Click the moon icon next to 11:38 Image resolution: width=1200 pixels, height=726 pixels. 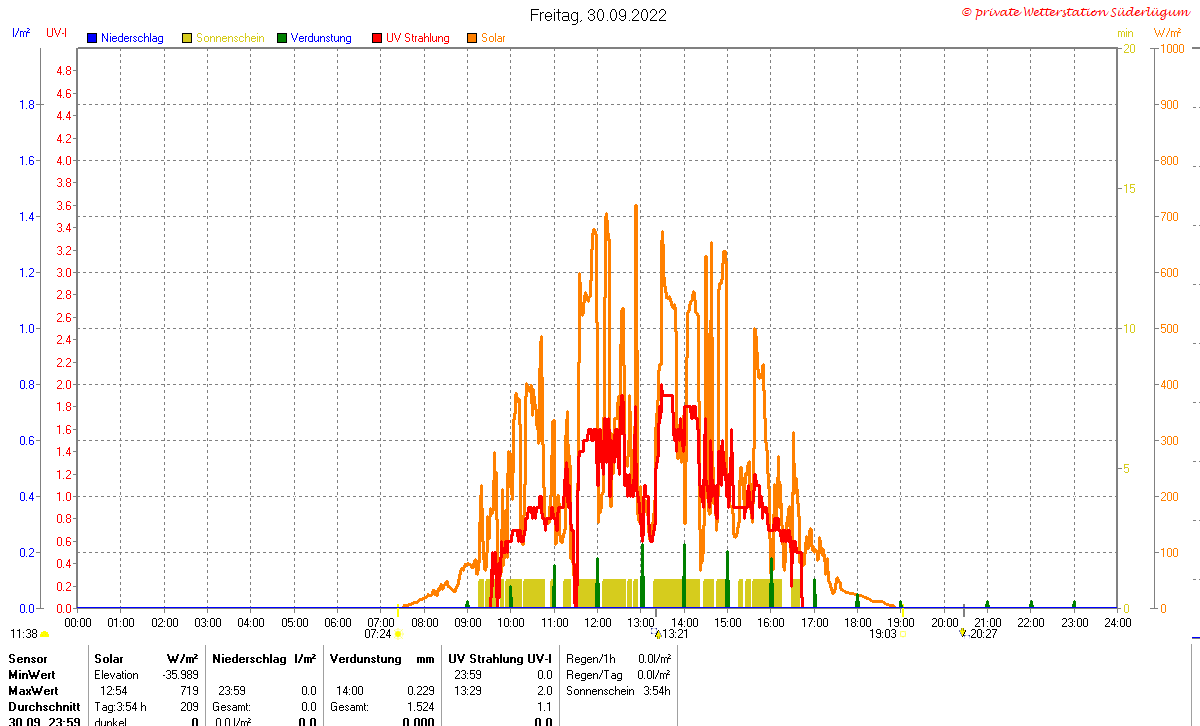click(44, 634)
